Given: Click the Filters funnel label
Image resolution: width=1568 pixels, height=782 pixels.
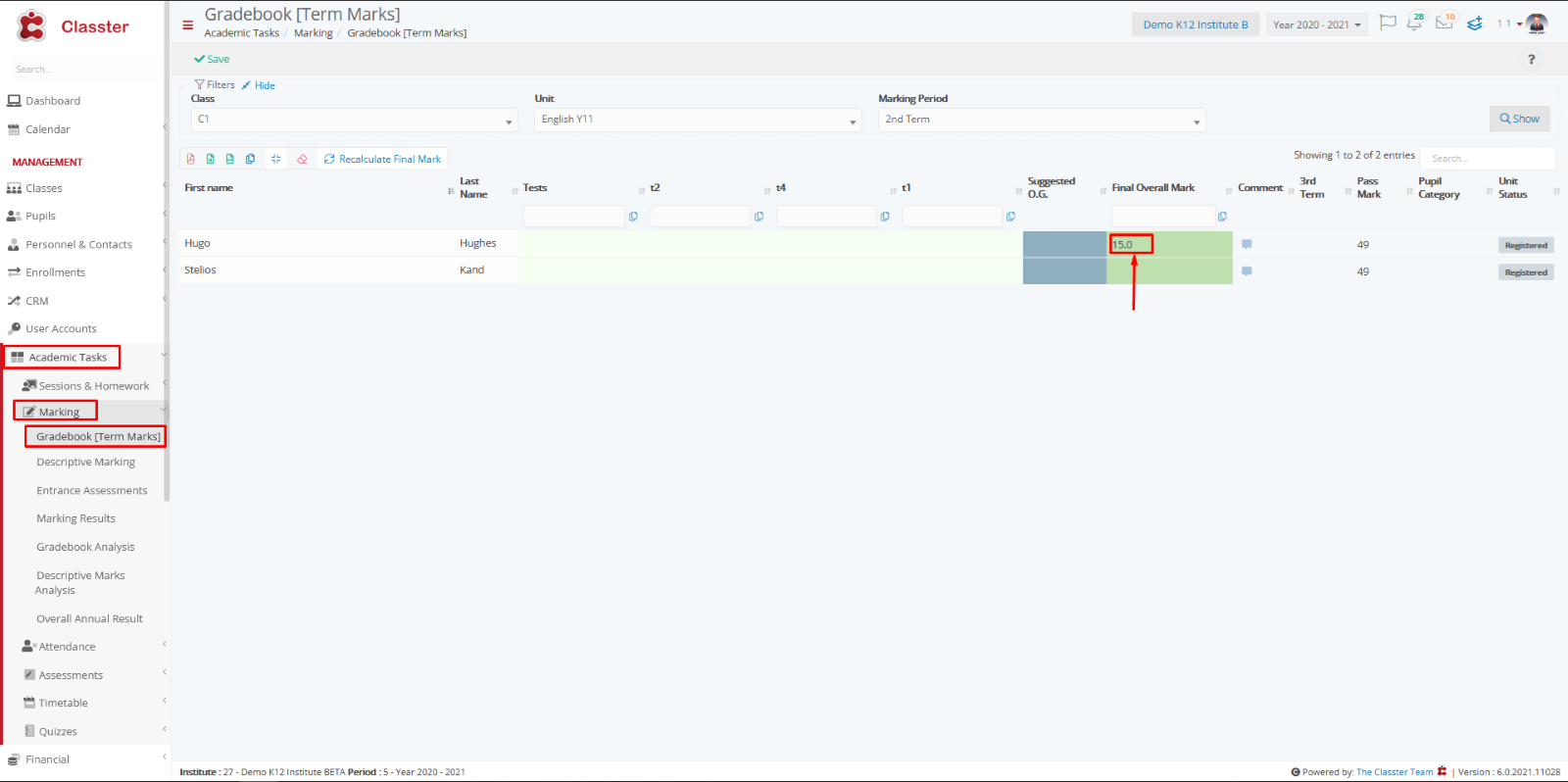Looking at the screenshot, I should [215, 85].
